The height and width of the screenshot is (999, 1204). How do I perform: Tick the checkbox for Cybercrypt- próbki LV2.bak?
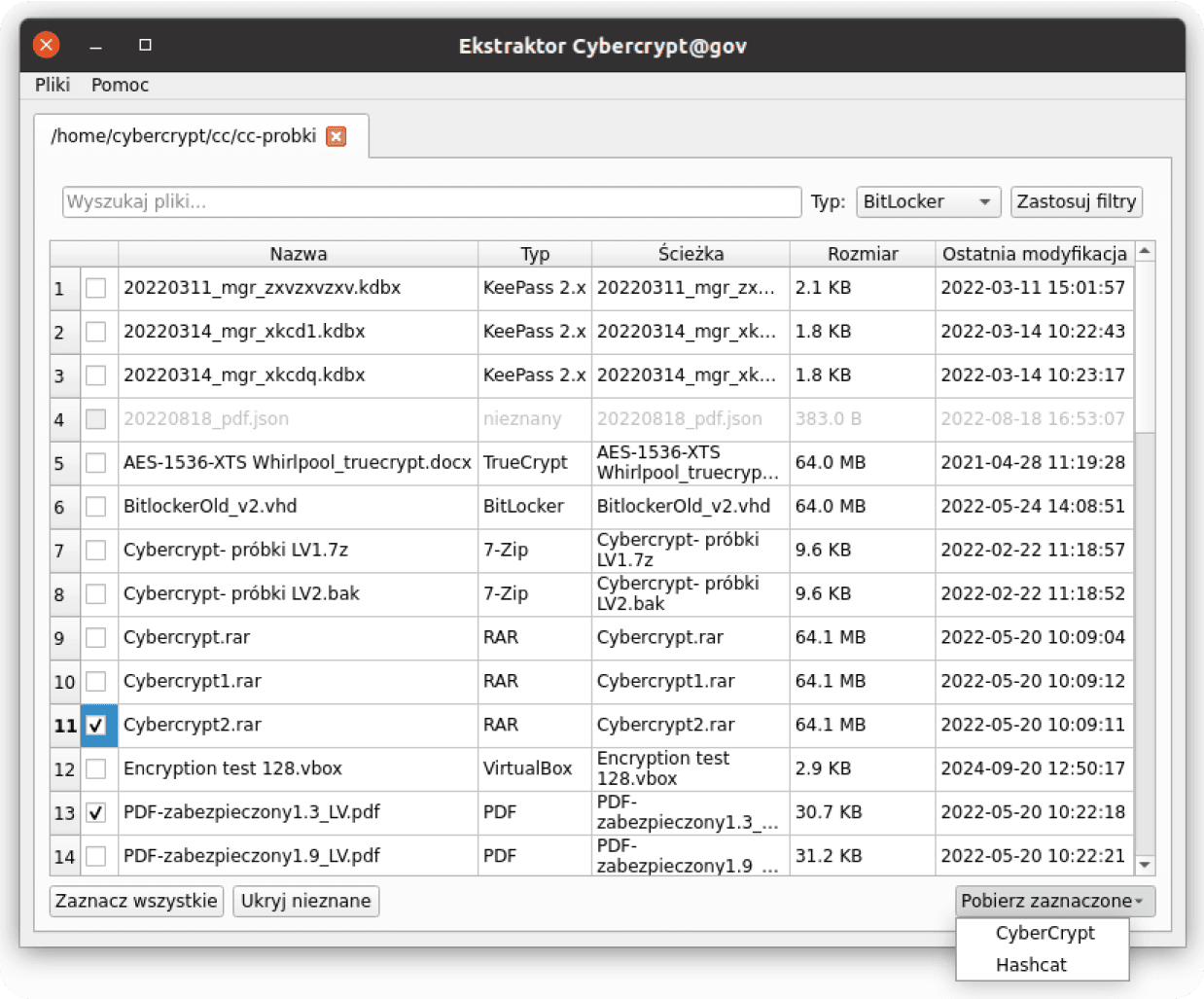point(95,594)
